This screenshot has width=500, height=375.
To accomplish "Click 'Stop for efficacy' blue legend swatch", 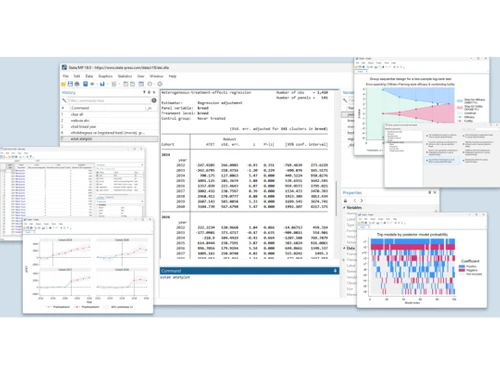I will 460,101.
